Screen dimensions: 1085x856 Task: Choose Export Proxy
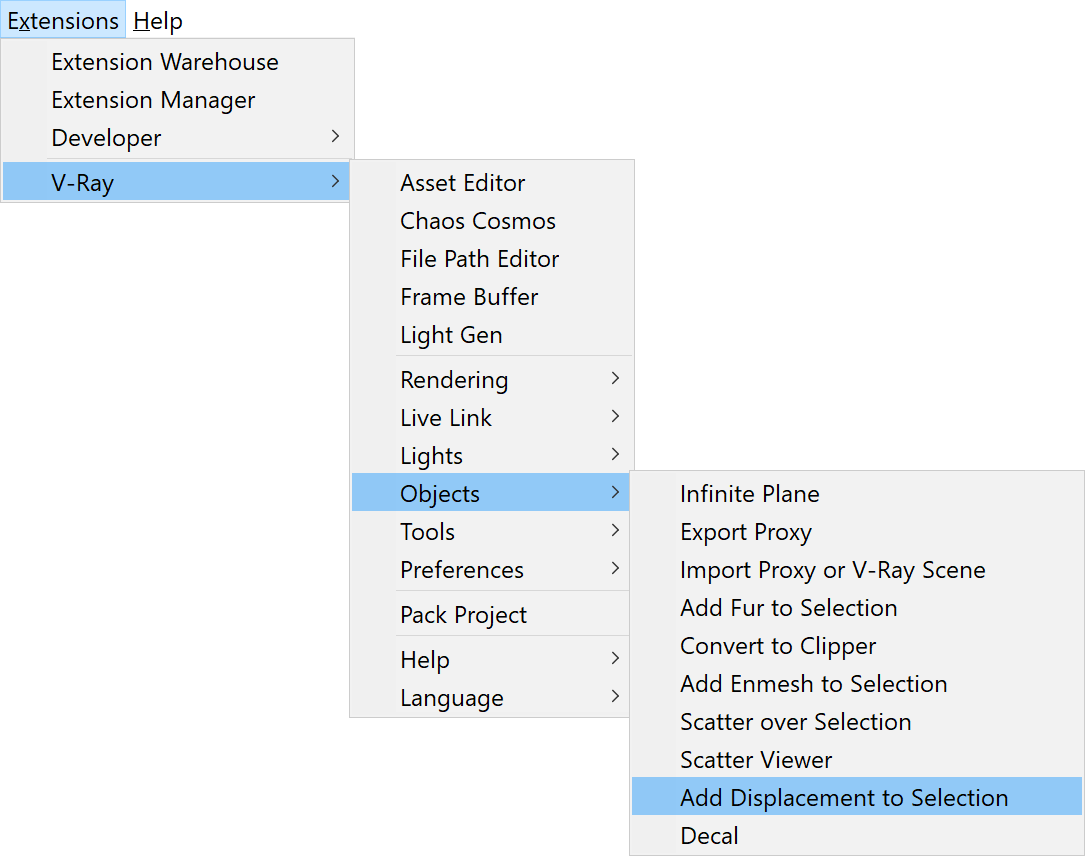point(857,532)
